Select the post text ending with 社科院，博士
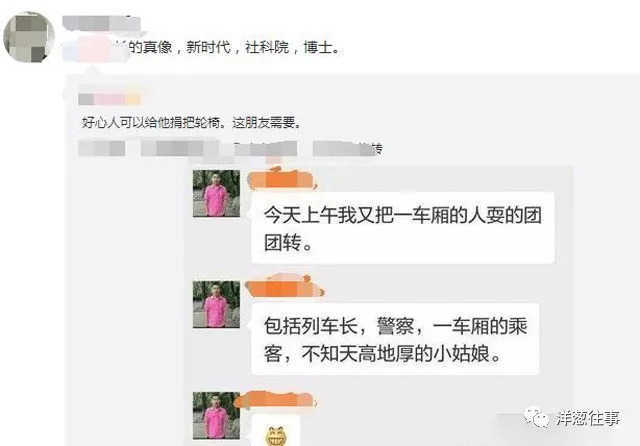The image size is (640, 446). pyautogui.click(x=201, y=48)
